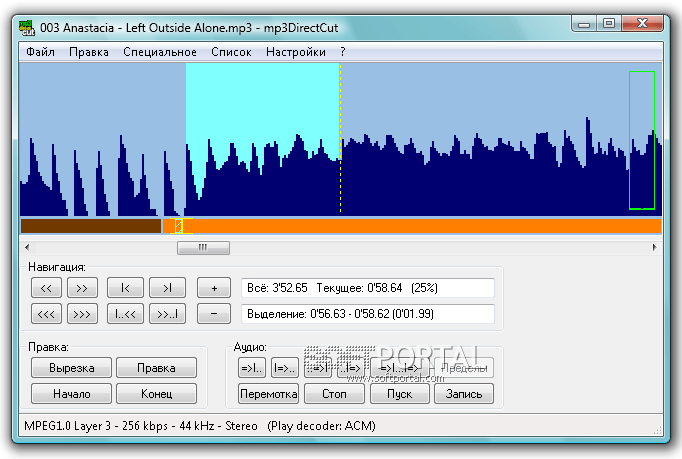Open the Файл menu
This screenshot has width=682, height=459.
(x=40, y=52)
